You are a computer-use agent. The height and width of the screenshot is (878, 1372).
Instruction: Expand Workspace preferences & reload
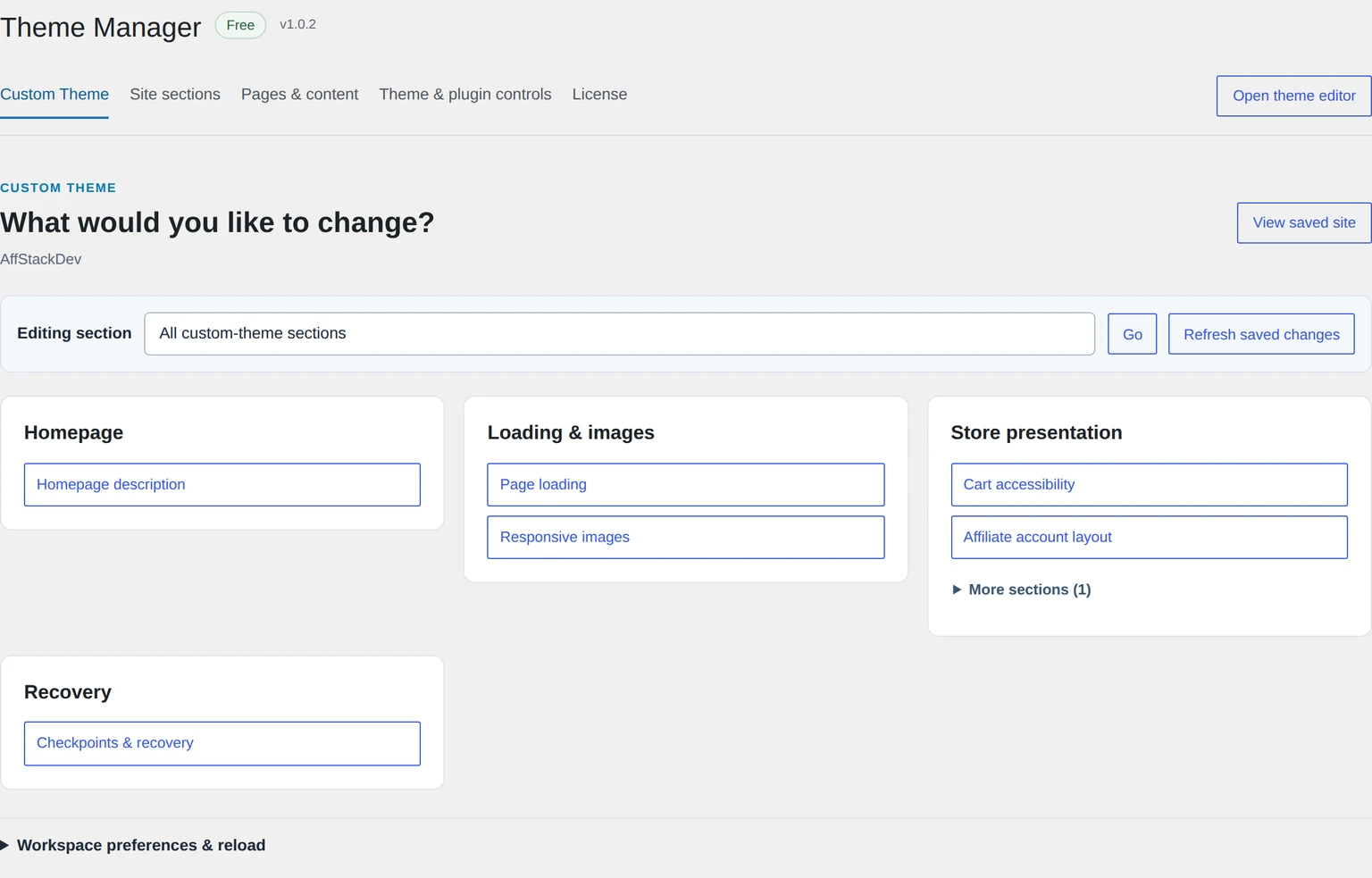(133, 845)
